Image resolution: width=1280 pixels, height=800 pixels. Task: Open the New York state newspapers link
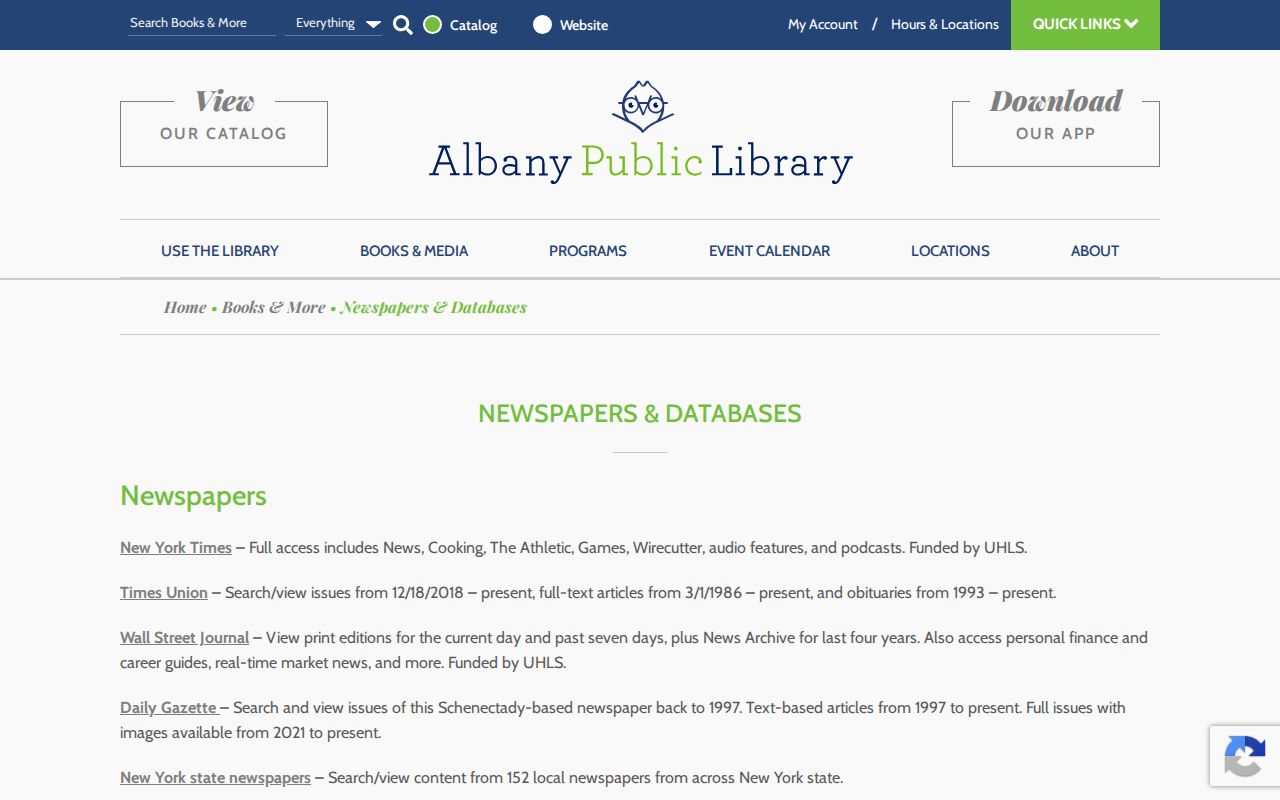coord(215,778)
